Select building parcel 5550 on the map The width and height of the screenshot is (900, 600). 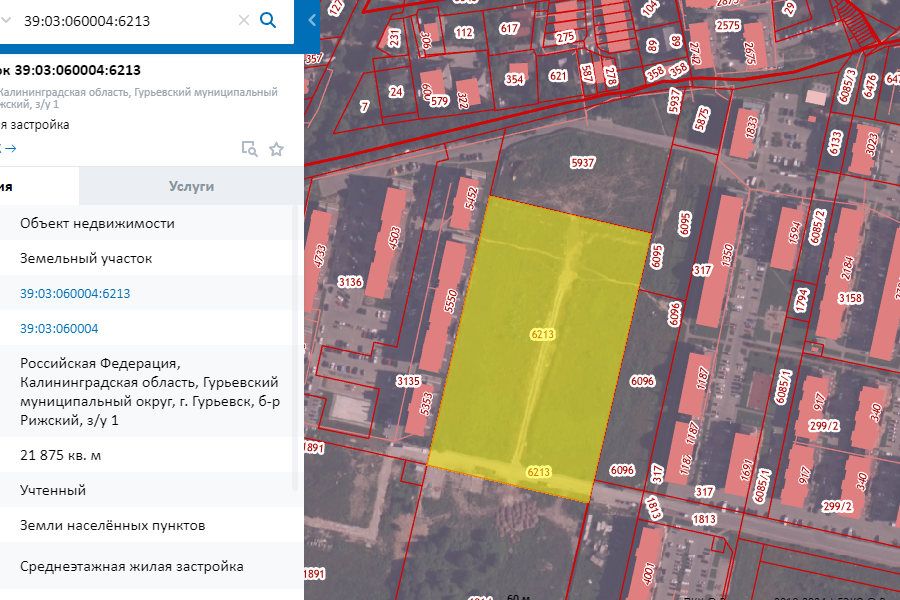(451, 298)
